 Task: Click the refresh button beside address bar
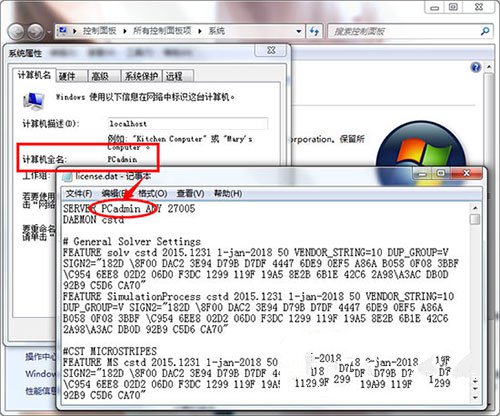click(x=314, y=31)
